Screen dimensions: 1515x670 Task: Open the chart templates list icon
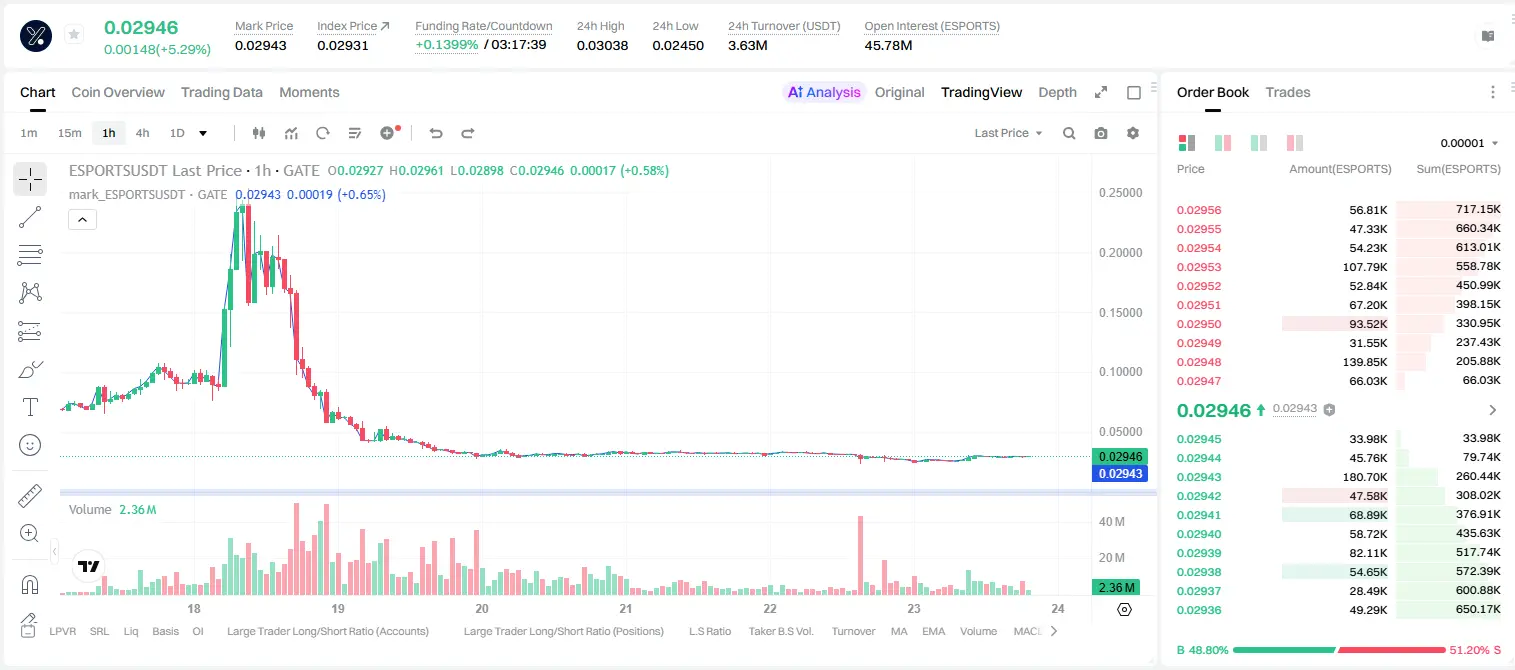pyautogui.click(x=354, y=133)
